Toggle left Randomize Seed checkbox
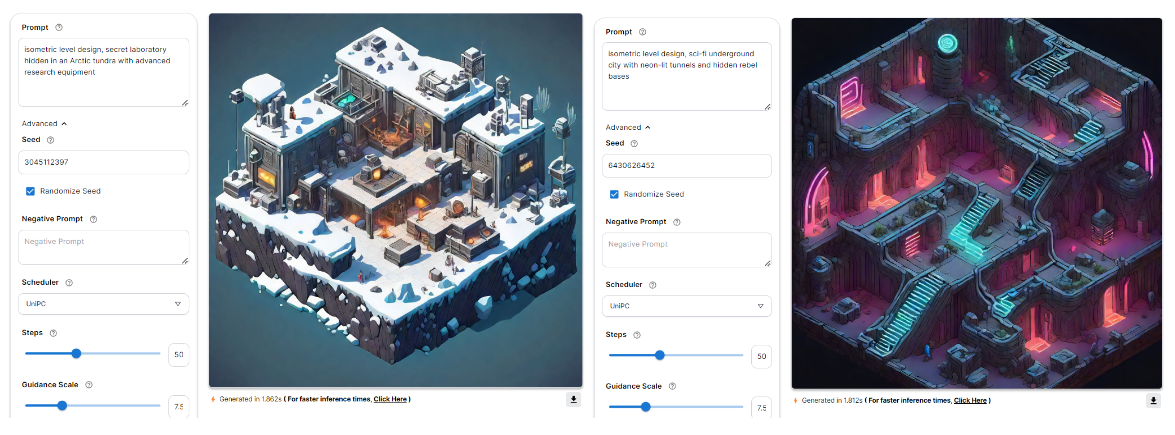This screenshot has height=435, width=1175. point(30,191)
